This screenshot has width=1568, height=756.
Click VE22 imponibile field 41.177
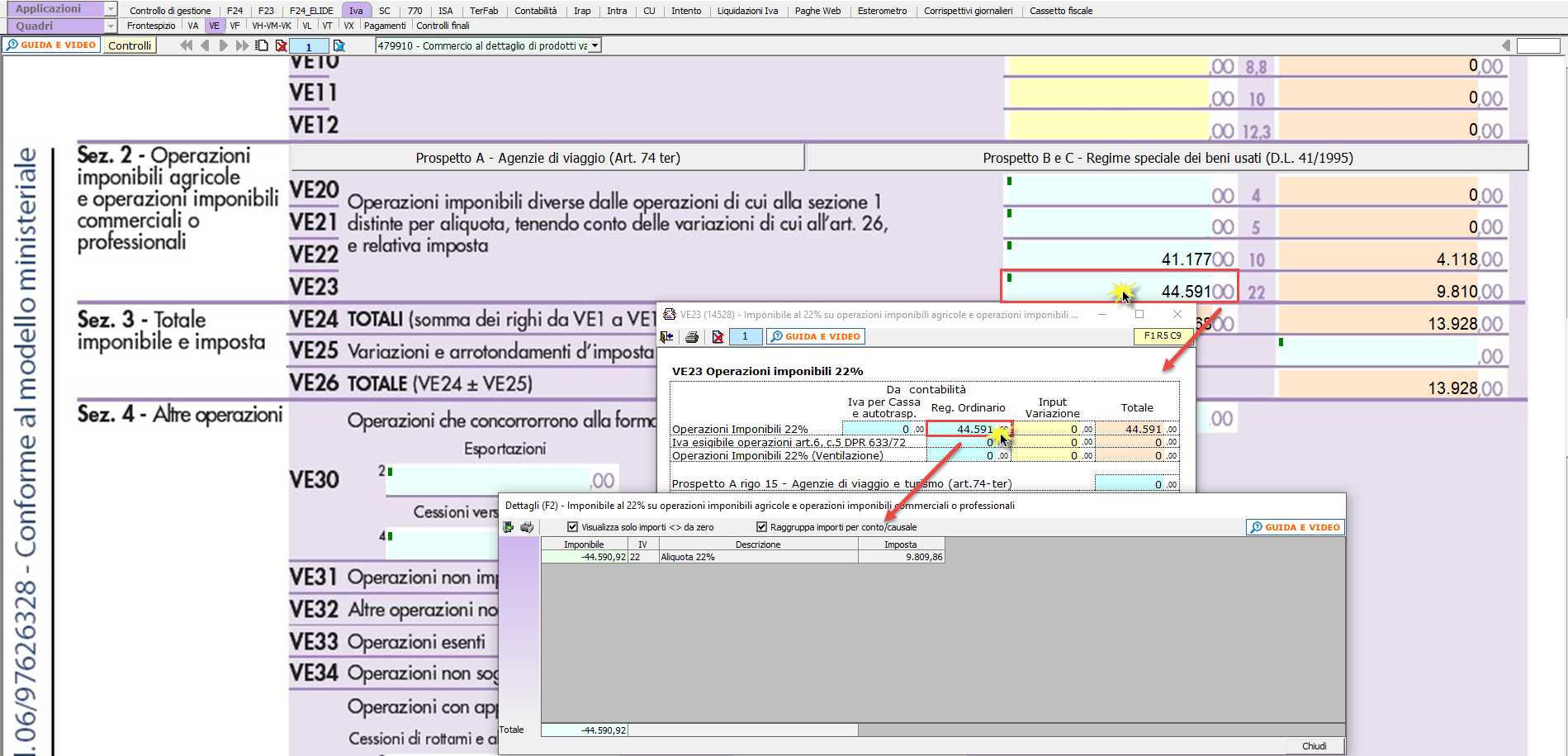pyautogui.click(x=1120, y=254)
